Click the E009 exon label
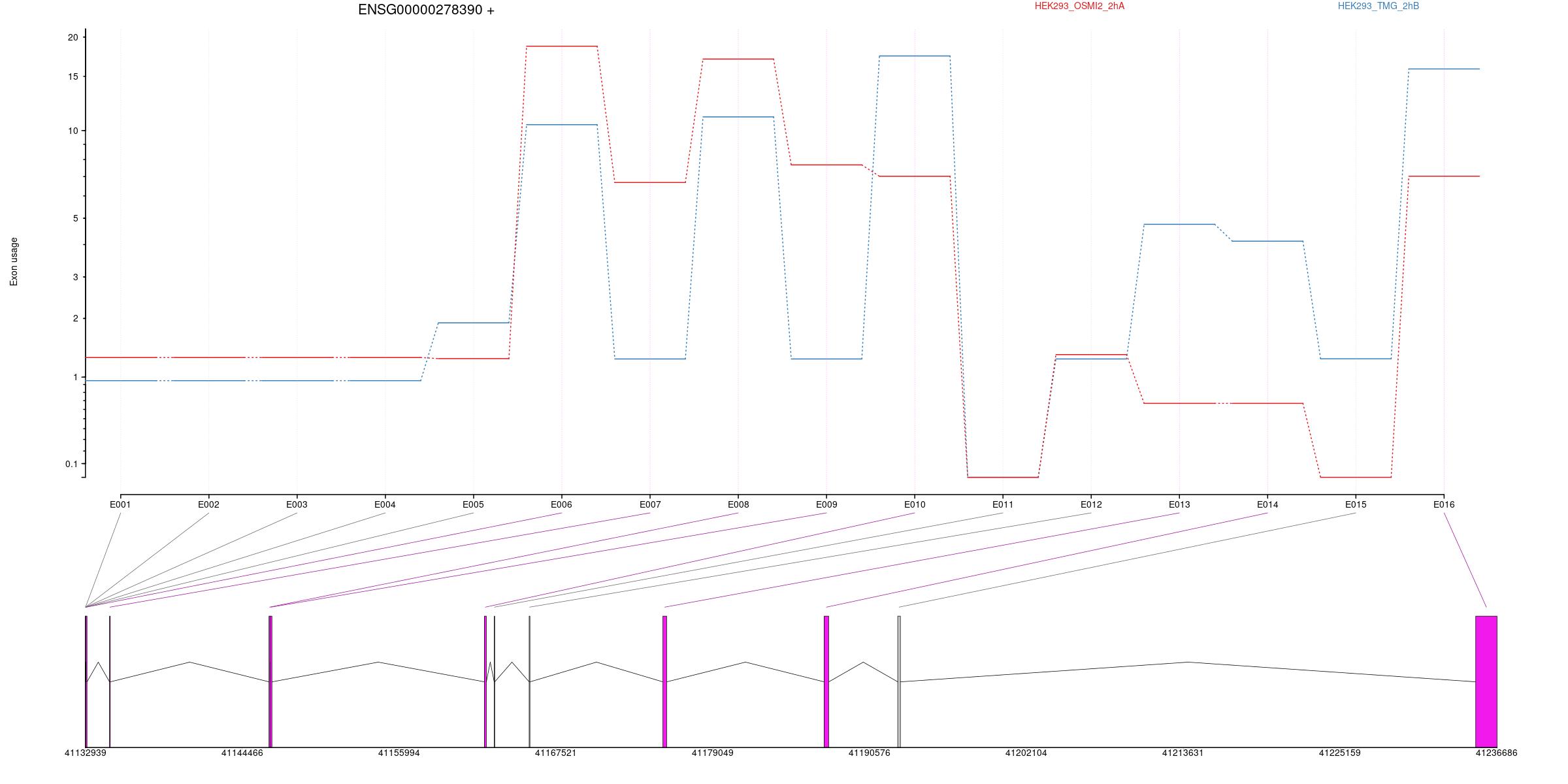The width and height of the screenshot is (1568, 784). [x=826, y=504]
